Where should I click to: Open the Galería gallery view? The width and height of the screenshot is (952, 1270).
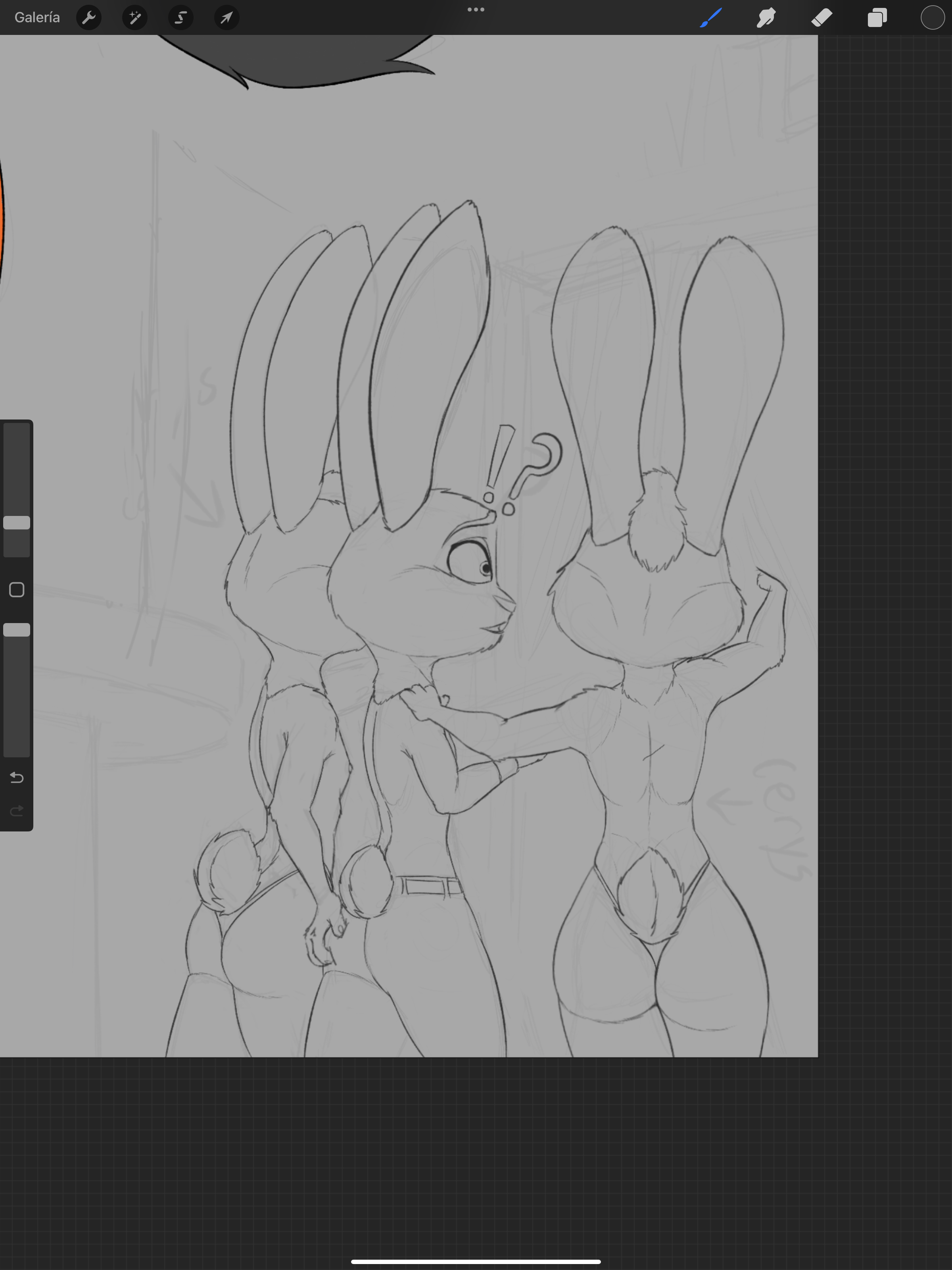click(x=37, y=18)
